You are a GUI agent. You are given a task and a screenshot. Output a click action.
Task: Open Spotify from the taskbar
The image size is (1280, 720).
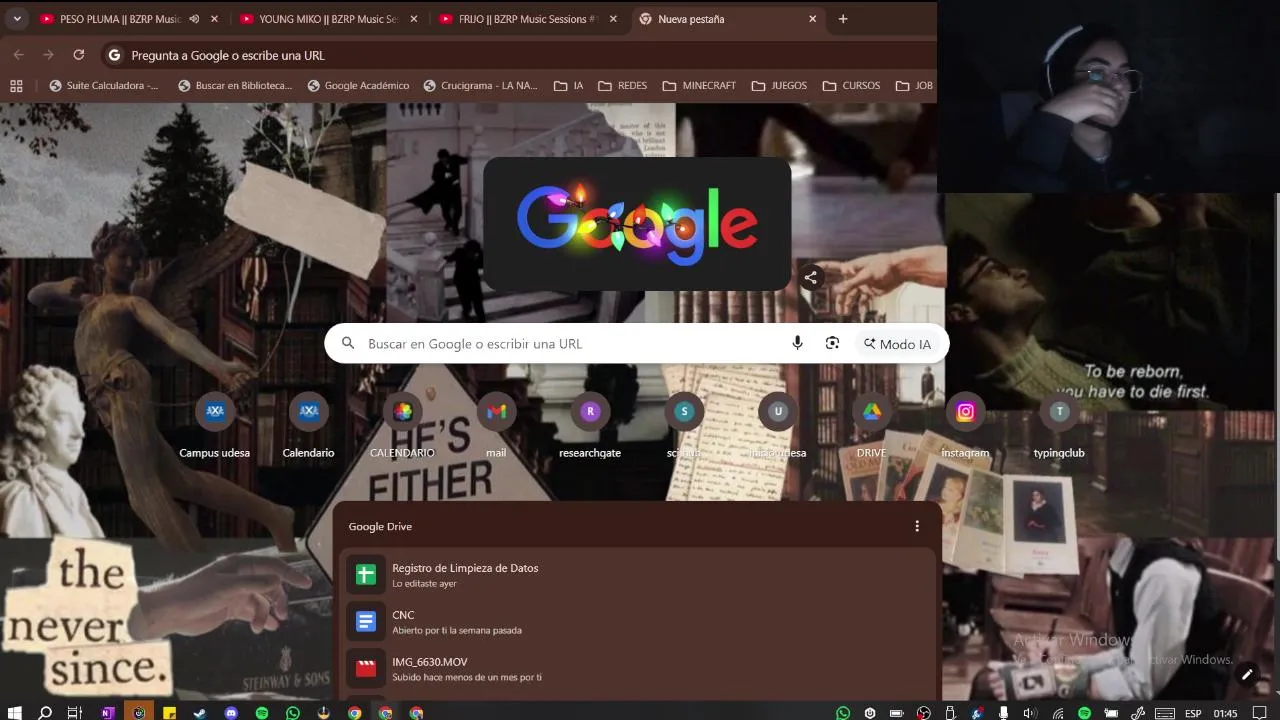262,713
